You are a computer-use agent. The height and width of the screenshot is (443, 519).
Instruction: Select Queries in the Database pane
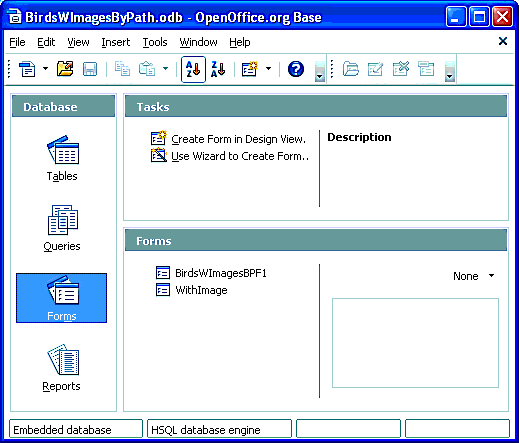62,228
